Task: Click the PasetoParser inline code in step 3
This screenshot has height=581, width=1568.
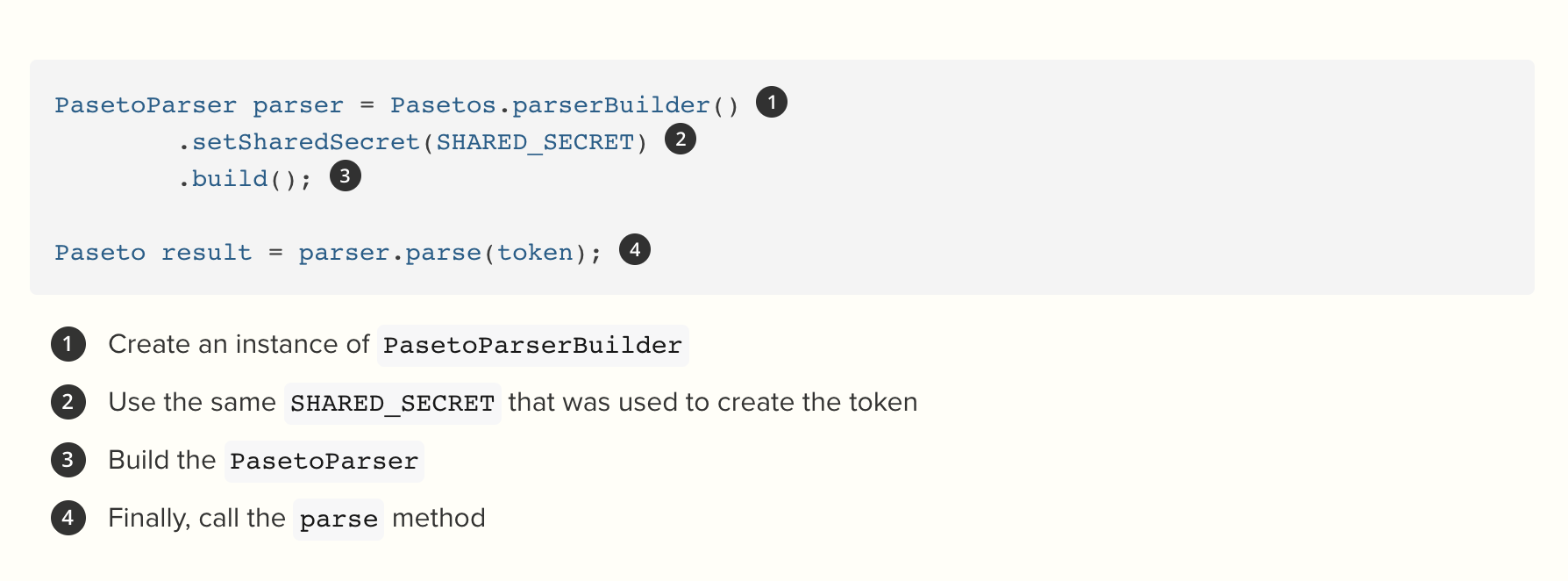Action: 324,461
